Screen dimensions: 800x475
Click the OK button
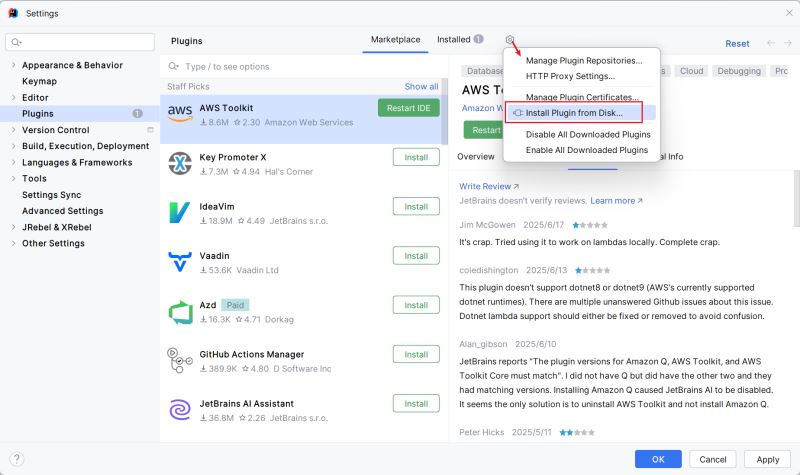point(658,459)
